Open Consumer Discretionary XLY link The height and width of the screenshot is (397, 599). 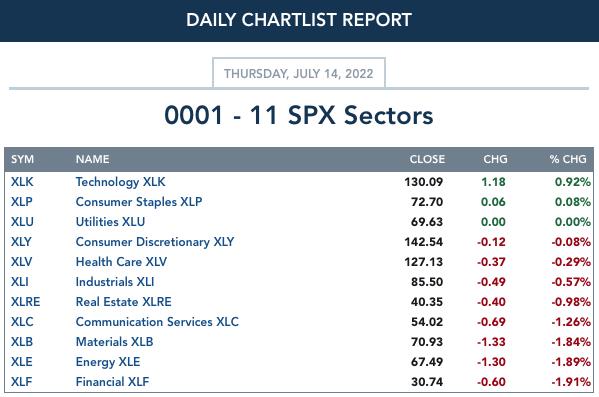pos(155,242)
